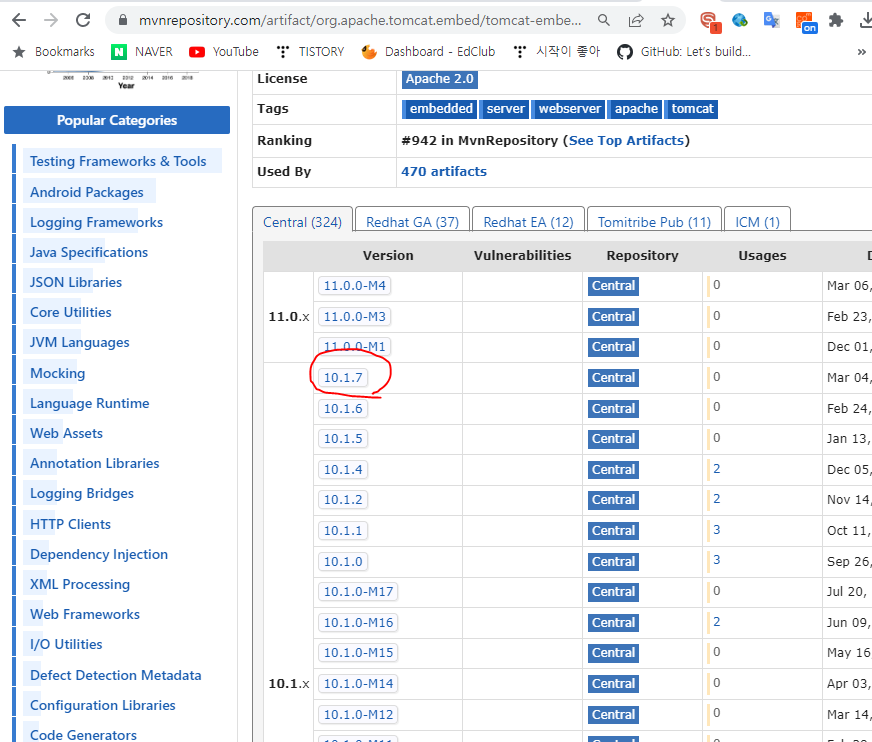Open the Extensions puzzle icon

[835, 21]
